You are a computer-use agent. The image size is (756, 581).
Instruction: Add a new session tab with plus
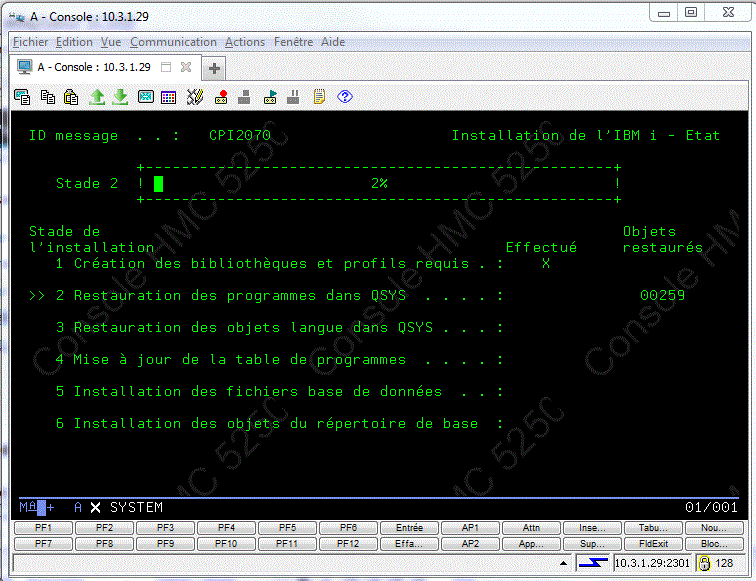[214, 69]
